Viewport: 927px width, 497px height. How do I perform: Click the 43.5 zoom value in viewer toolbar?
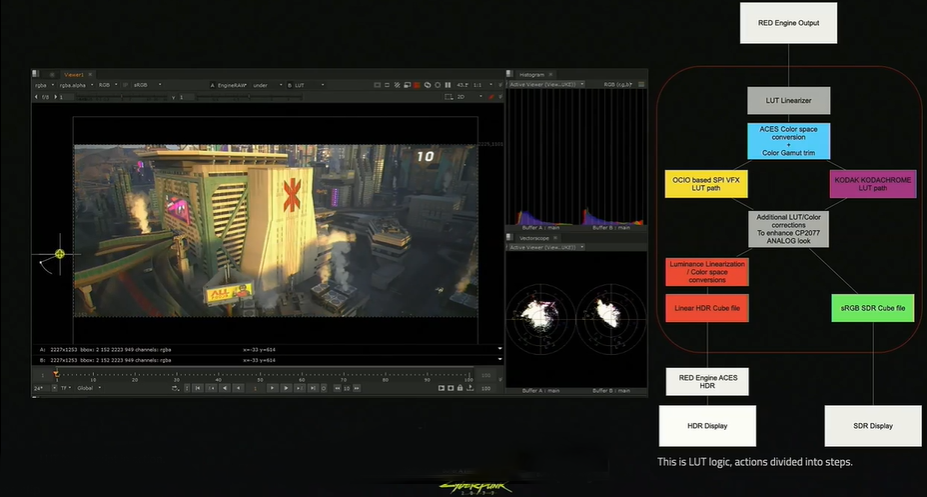462,85
